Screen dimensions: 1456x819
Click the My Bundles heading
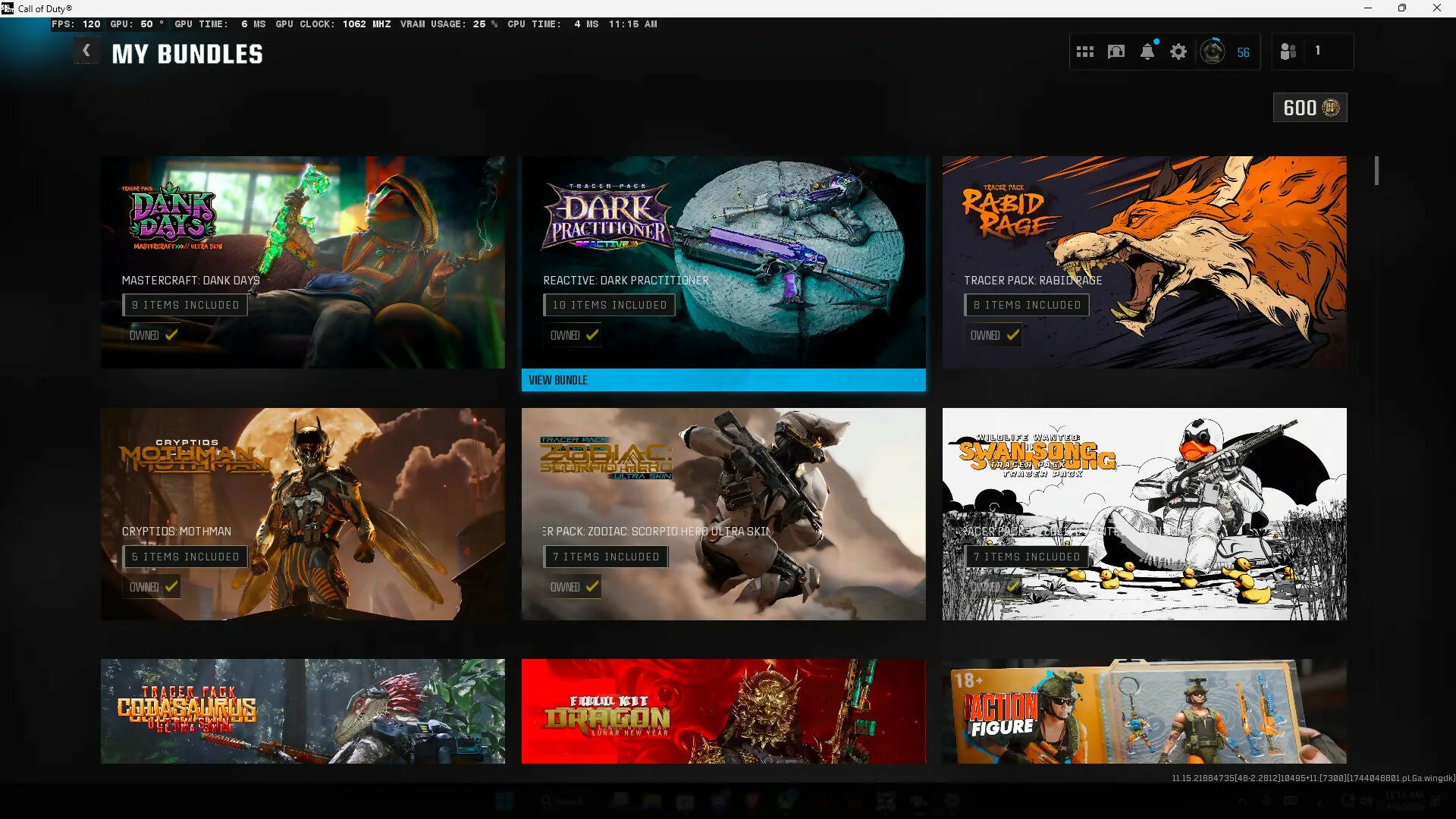pos(187,54)
